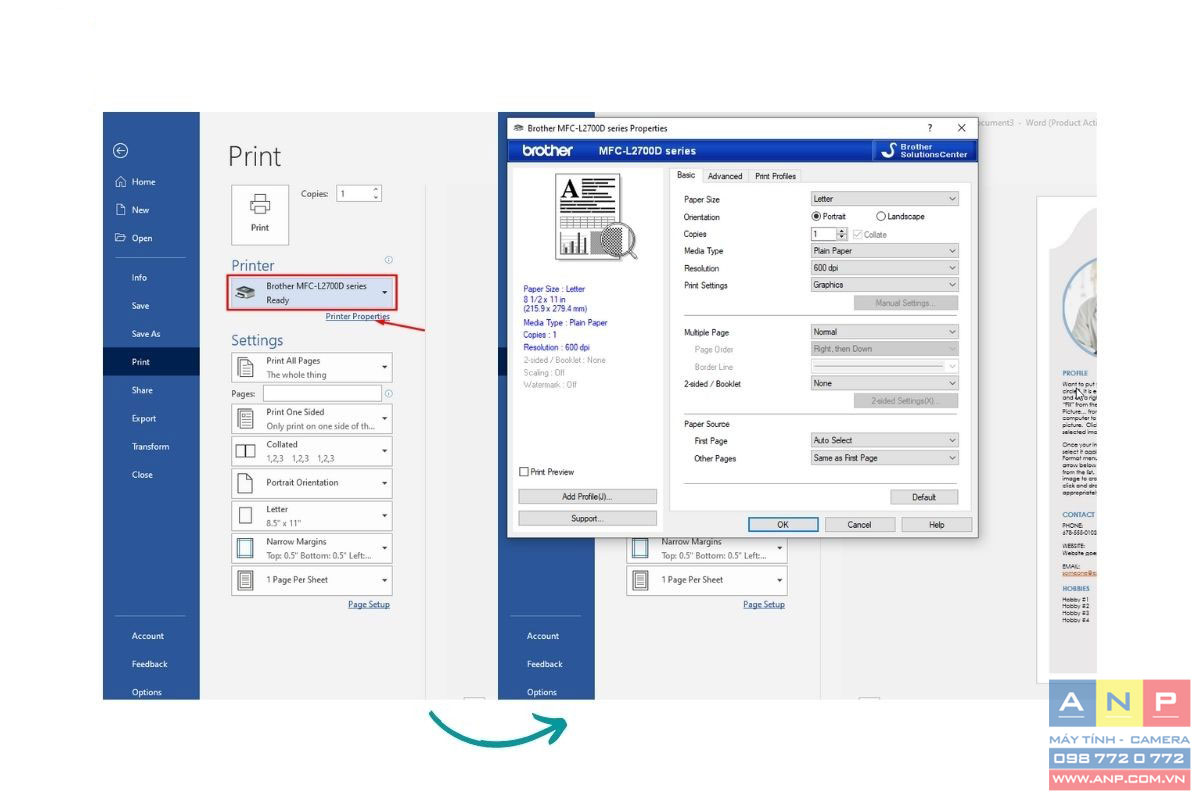This screenshot has width=1200, height=800.
Task: Toggle the Collate checkbox in Brother dialog
Action: (x=869, y=234)
